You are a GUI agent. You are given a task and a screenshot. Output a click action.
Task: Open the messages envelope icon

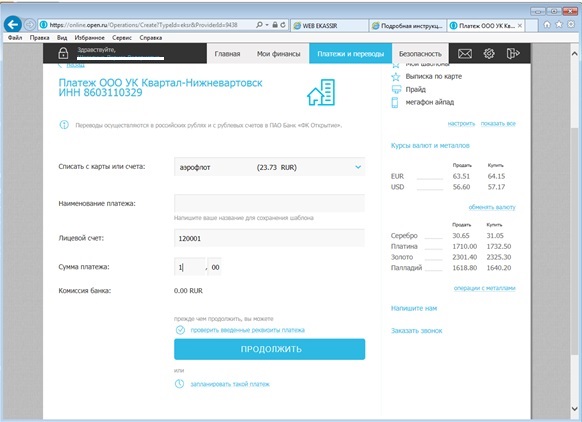(x=465, y=54)
